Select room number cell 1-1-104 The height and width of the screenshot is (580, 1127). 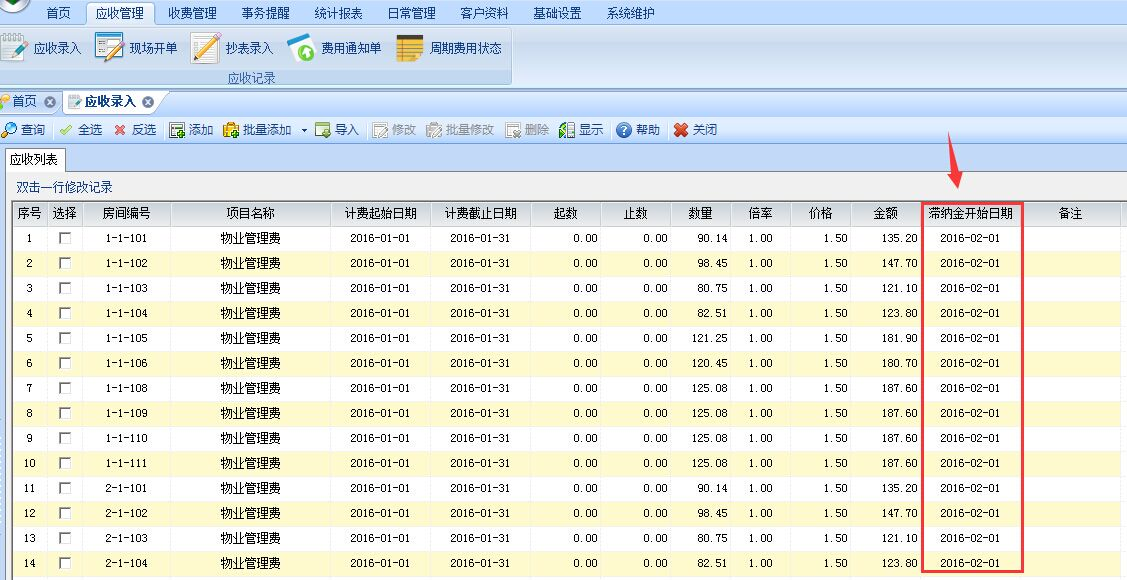[x=126, y=313]
